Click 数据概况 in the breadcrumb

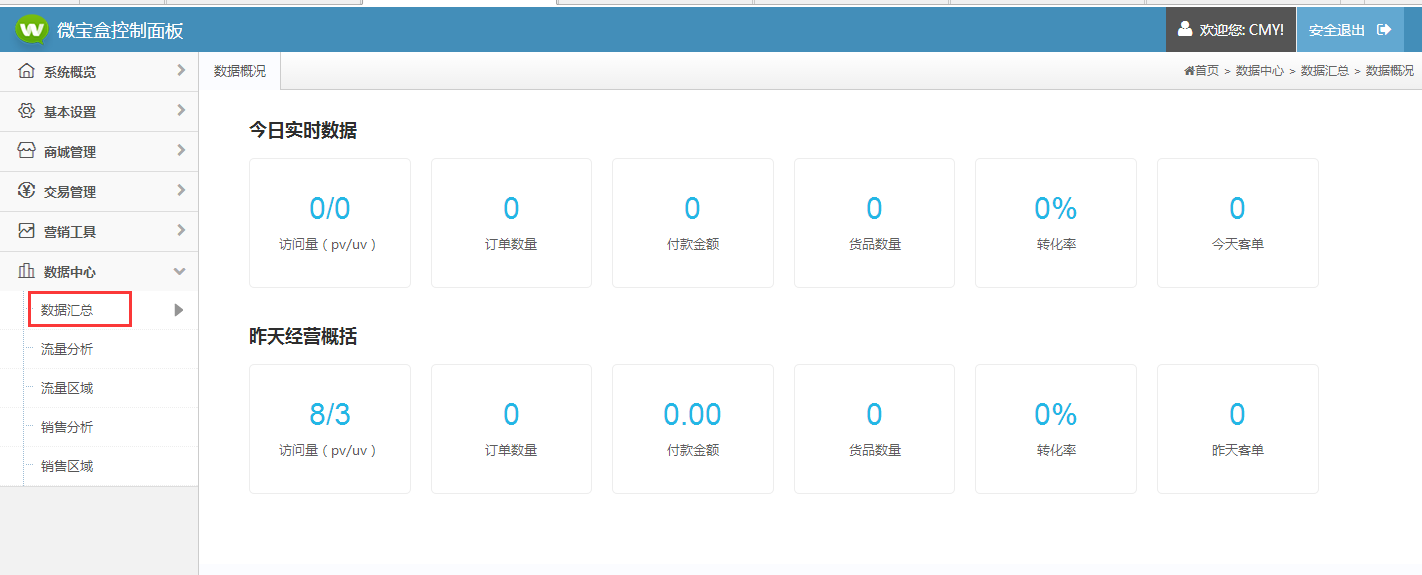(1390, 71)
